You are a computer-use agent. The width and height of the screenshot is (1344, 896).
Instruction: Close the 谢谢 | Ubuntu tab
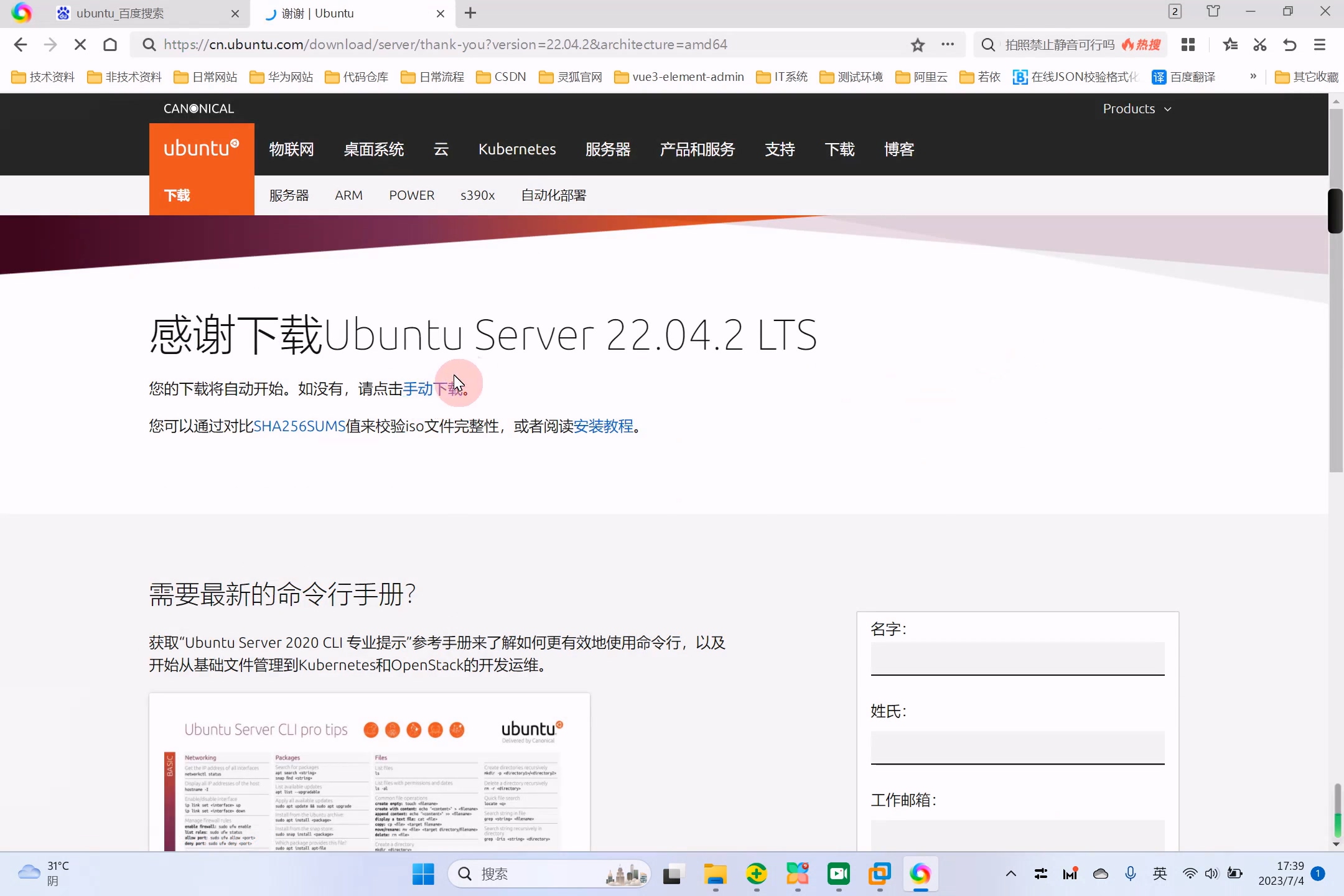(x=441, y=13)
